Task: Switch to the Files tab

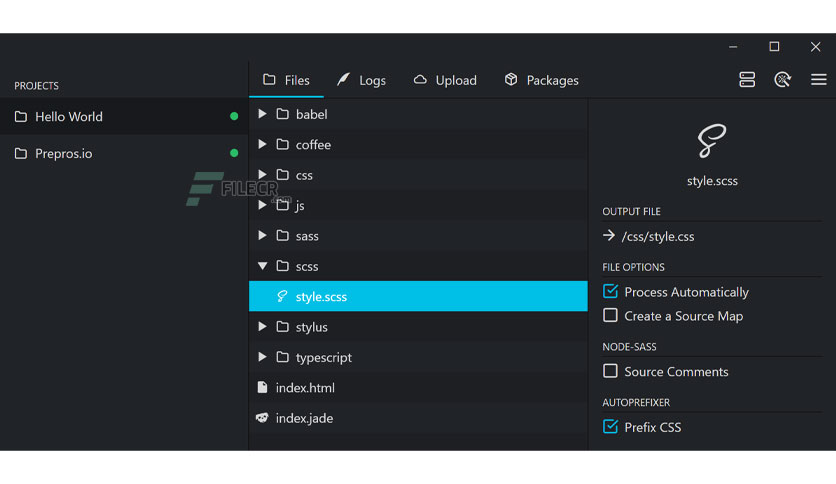Action: click(286, 80)
